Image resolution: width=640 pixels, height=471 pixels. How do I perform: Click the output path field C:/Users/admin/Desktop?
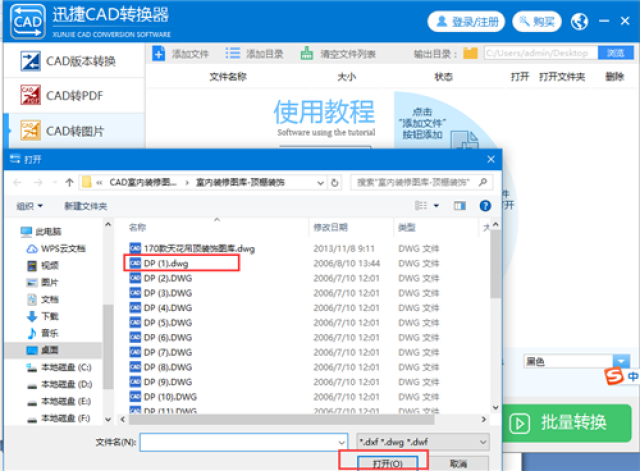541,53
